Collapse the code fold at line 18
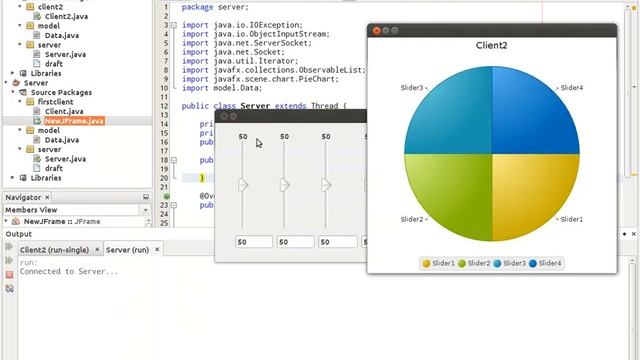 pos(174,160)
